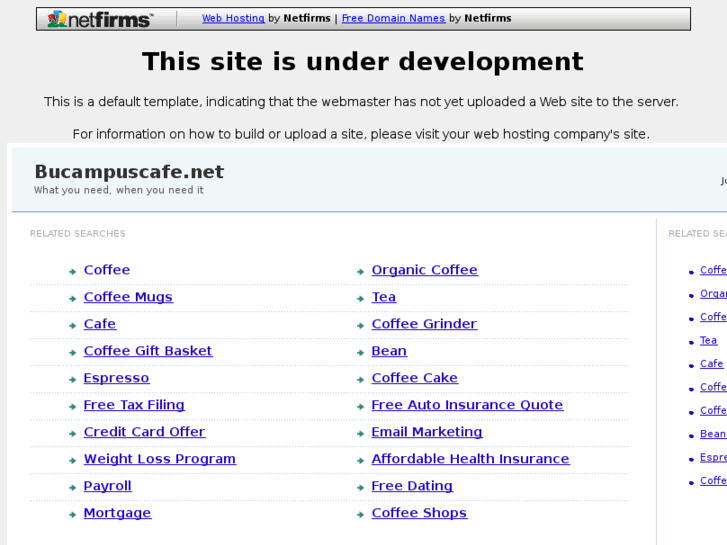Viewport: 727px width, 545px height.
Task: Click the arrow bullet beside Free Dating
Action: pyautogui.click(x=360, y=487)
